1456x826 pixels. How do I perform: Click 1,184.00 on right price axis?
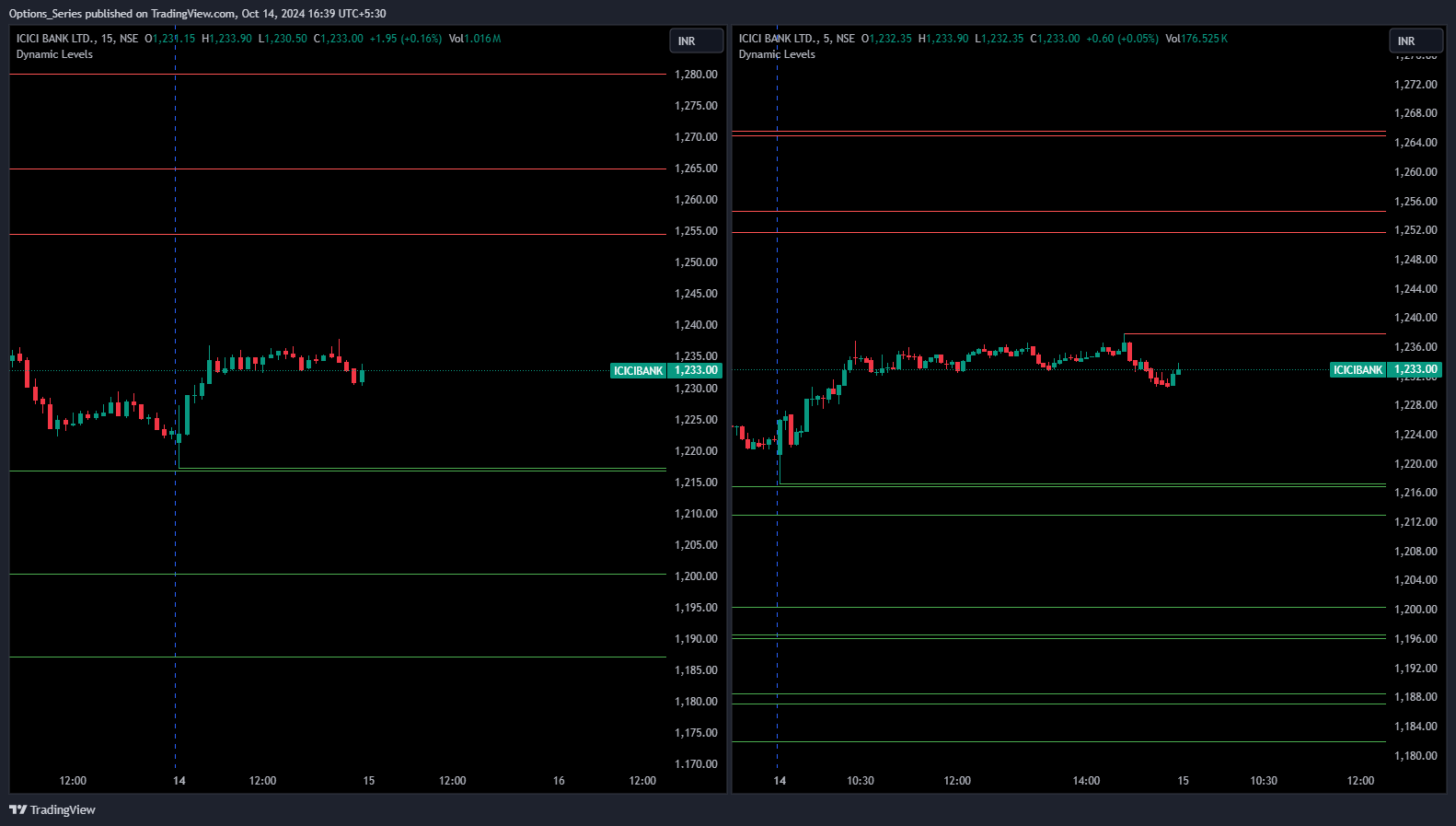(1416, 727)
